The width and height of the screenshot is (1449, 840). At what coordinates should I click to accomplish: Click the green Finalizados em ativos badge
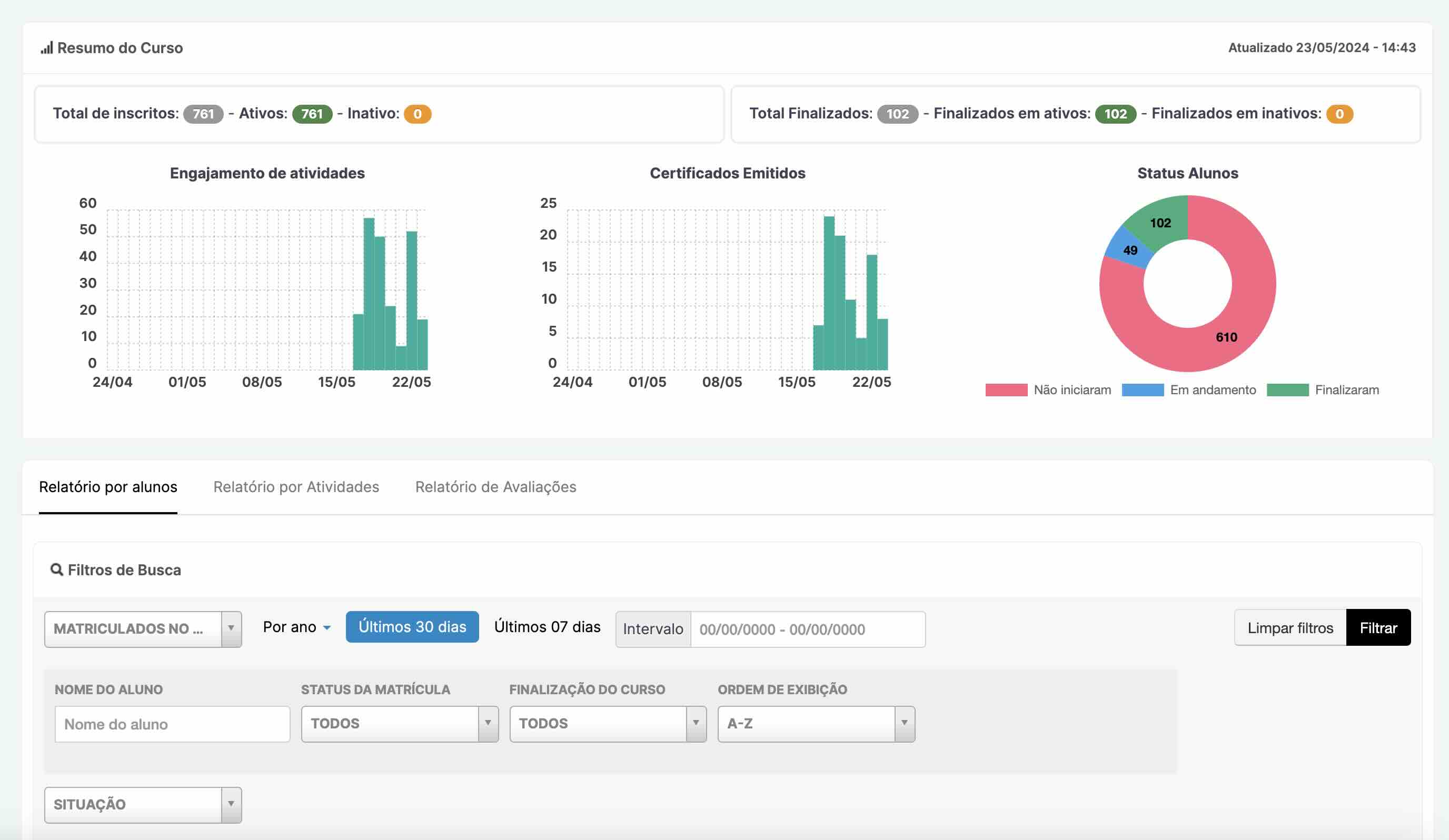point(1116,114)
